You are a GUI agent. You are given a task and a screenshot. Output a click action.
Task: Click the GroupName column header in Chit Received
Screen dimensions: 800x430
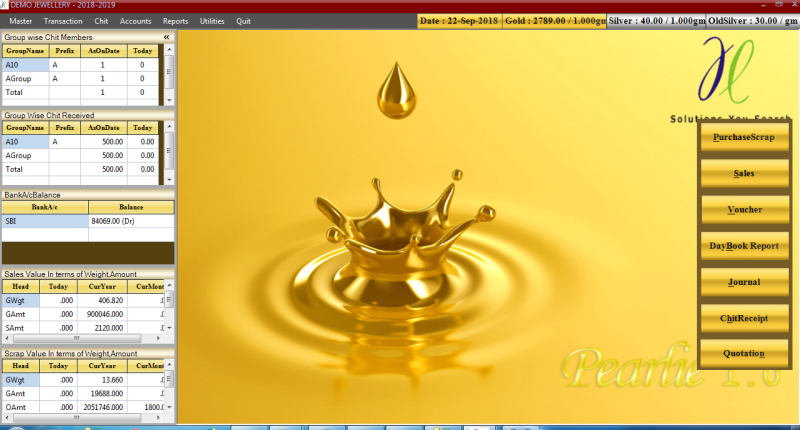[x=25, y=128]
